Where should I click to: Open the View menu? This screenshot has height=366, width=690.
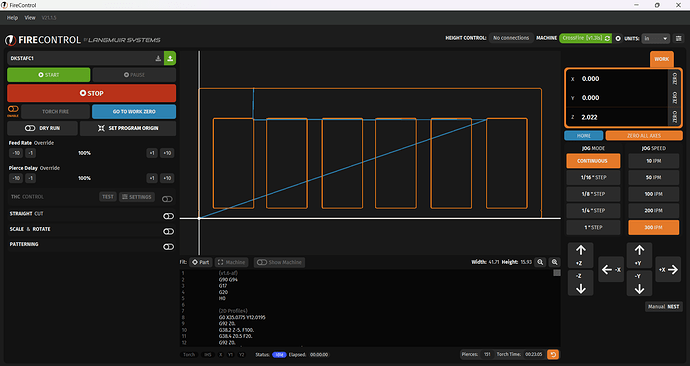coord(30,18)
